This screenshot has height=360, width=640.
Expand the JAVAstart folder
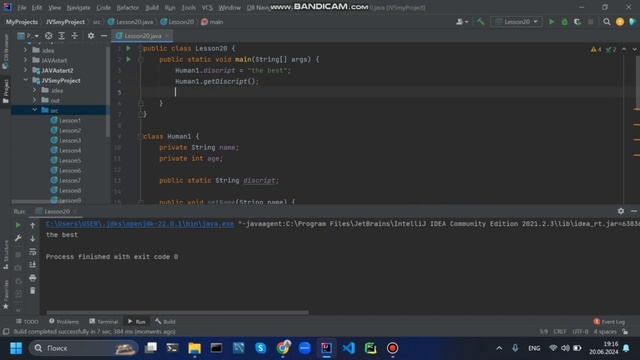point(25,60)
